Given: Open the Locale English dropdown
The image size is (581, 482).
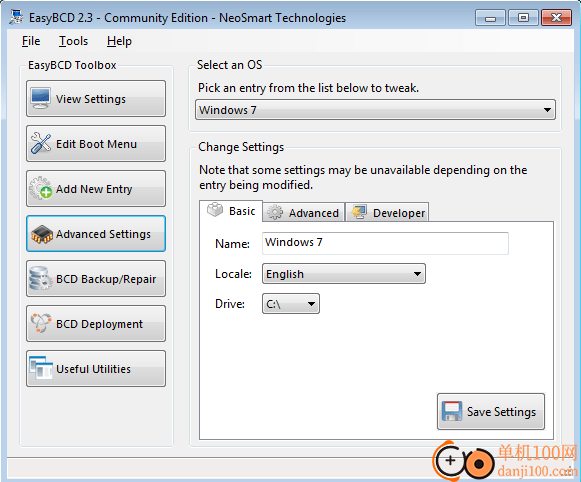Looking at the screenshot, I should [343, 274].
